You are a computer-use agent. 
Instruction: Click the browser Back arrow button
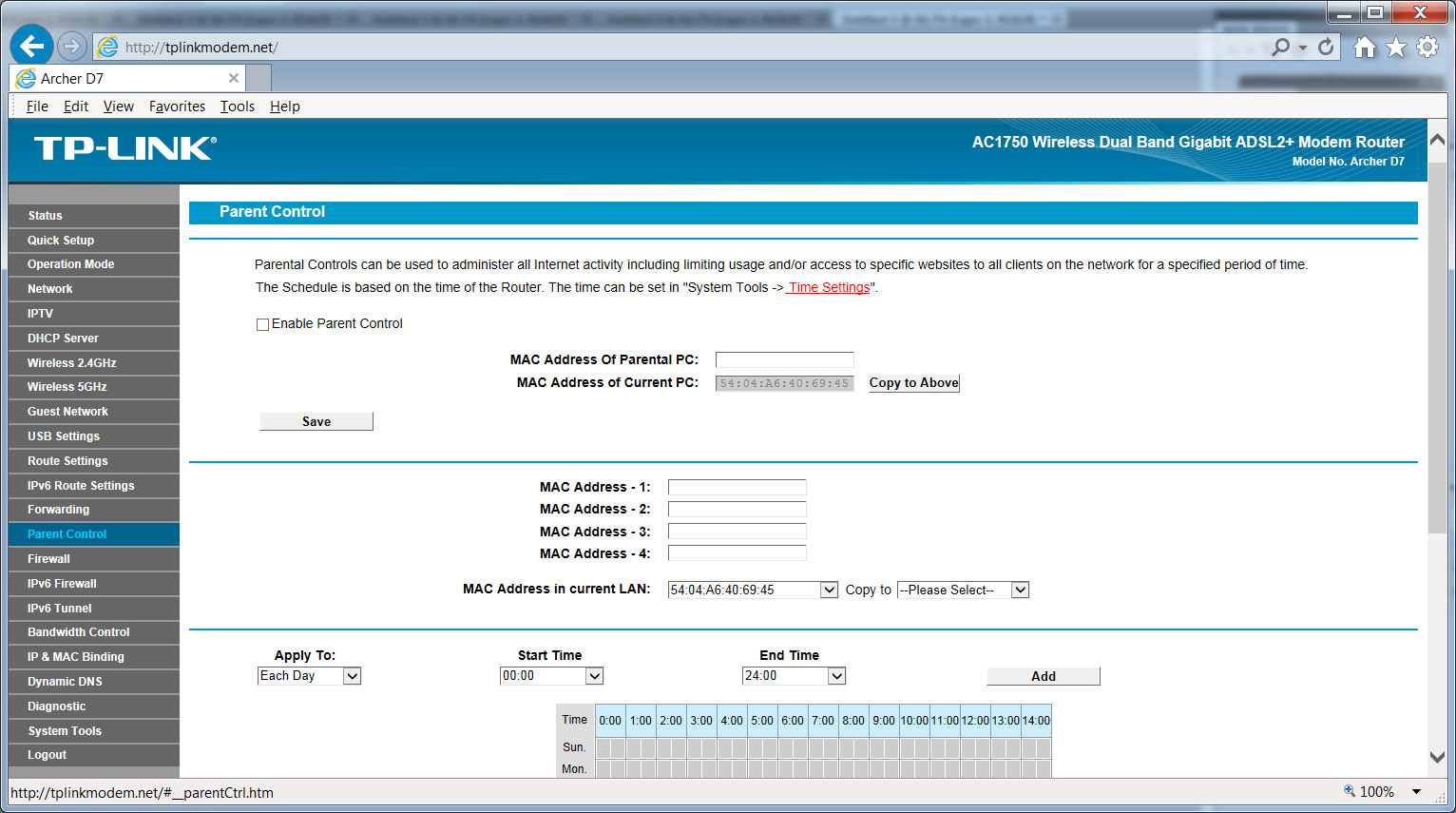31,46
